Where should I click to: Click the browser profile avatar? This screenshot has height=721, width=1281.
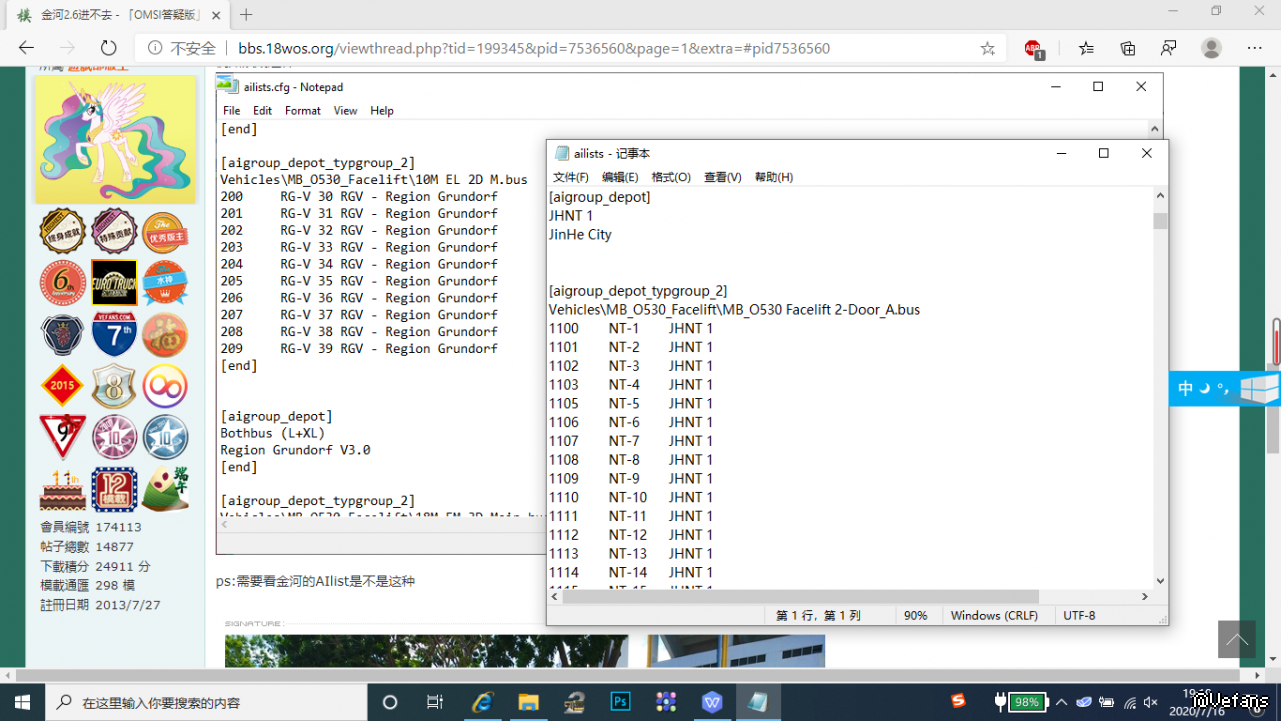tap(1211, 48)
